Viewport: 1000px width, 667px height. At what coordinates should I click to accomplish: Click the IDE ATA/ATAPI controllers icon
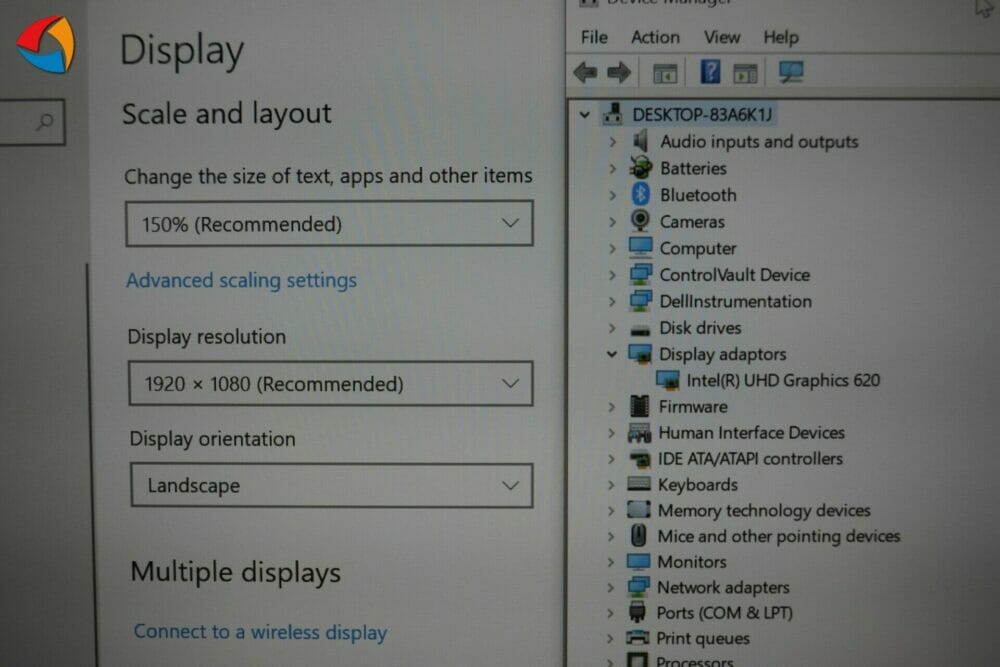[x=639, y=458]
